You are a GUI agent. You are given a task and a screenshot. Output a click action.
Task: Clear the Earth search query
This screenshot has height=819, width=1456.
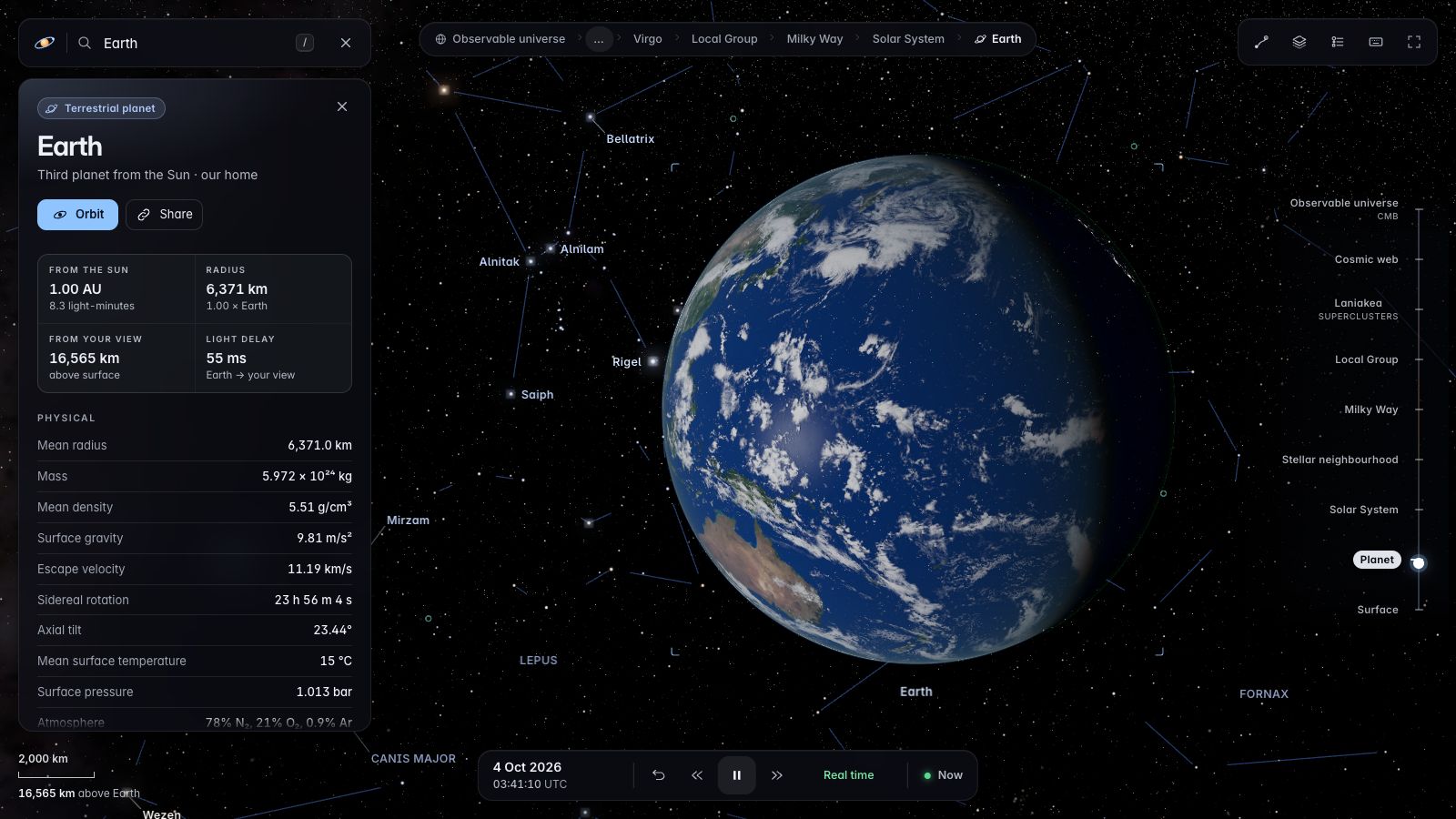tap(346, 43)
